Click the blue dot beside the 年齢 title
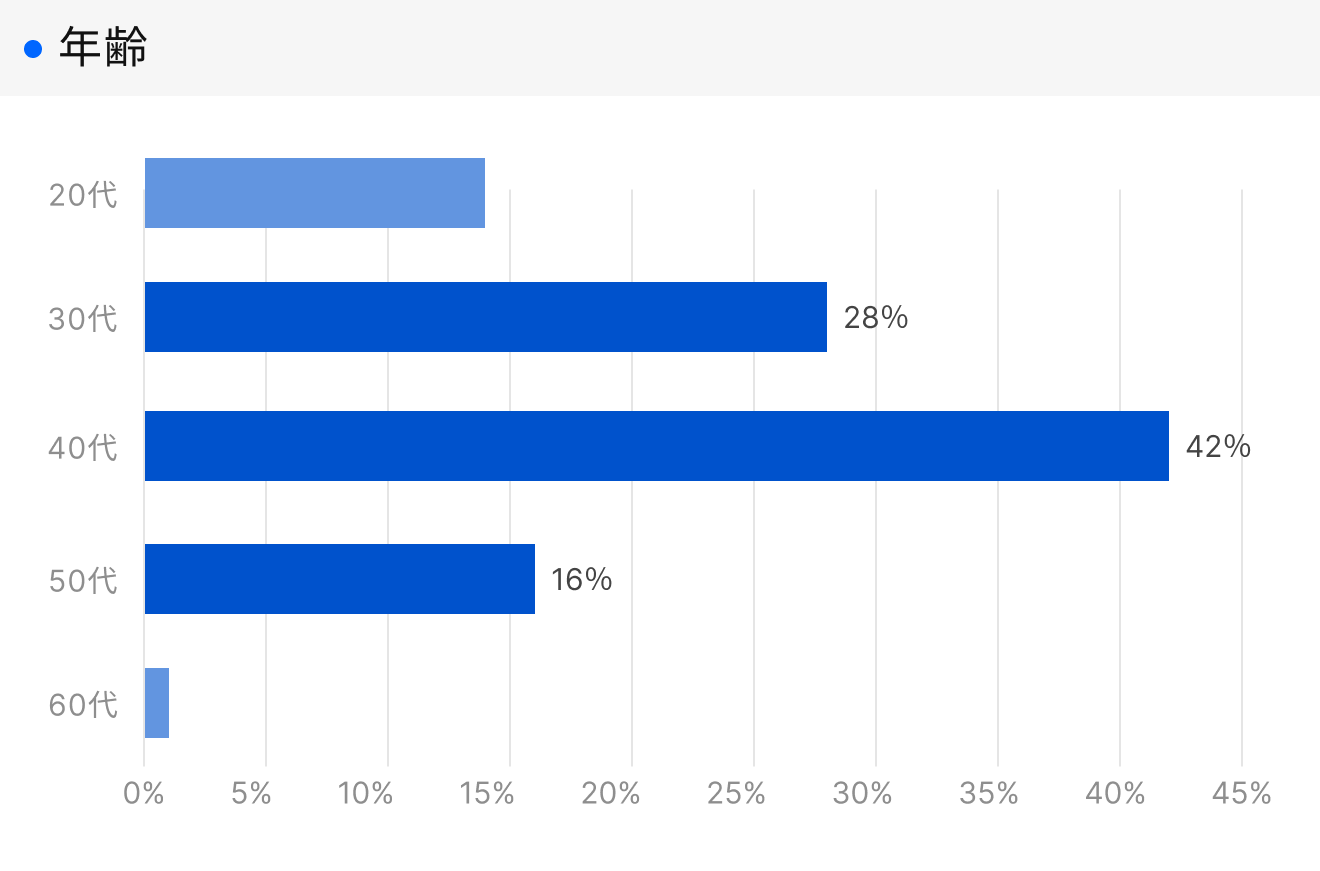Image resolution: width=1320 pixels, height=871 pixels. pyautogui.click(x=33, y=48)
